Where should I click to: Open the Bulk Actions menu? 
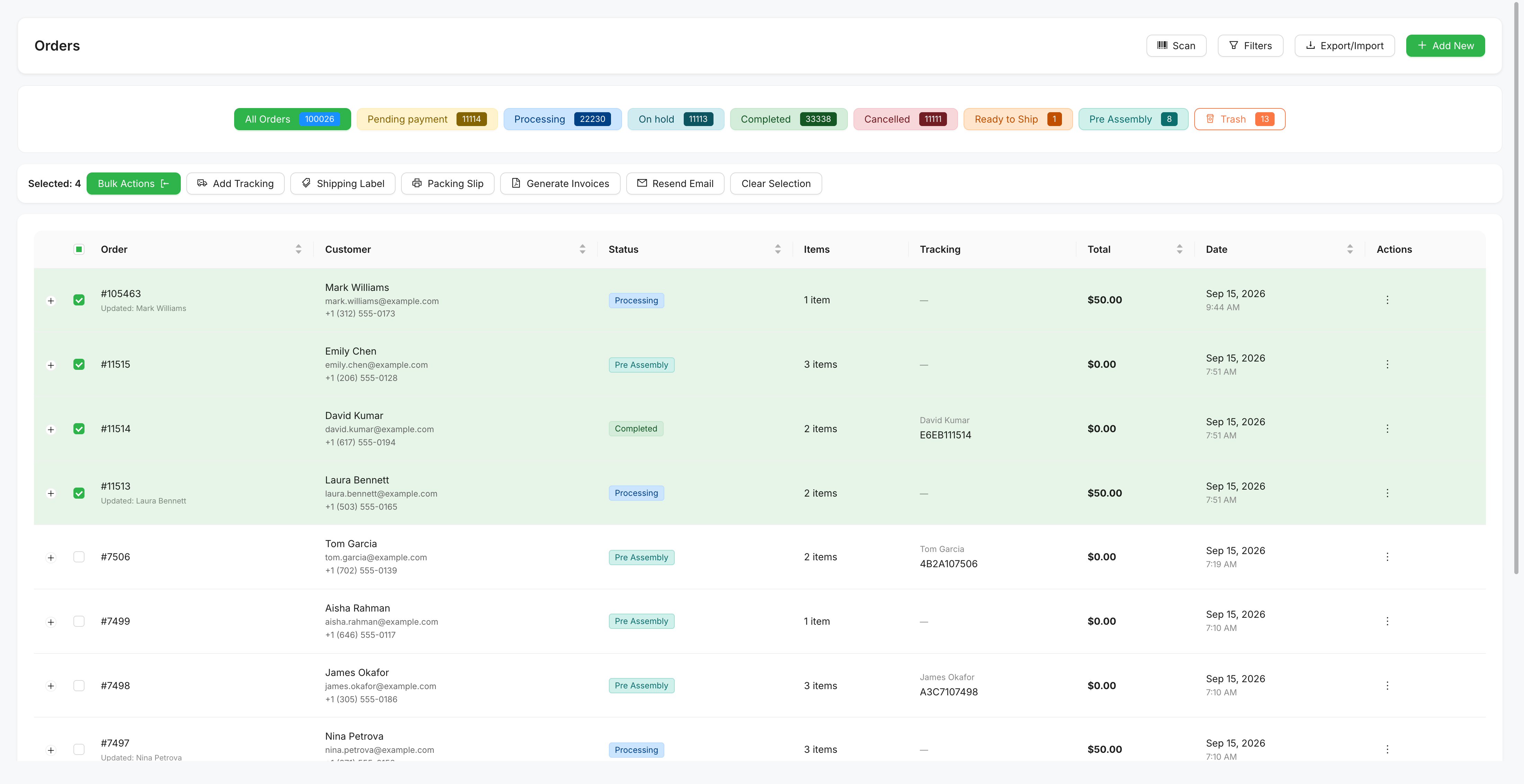click(133, 184)
